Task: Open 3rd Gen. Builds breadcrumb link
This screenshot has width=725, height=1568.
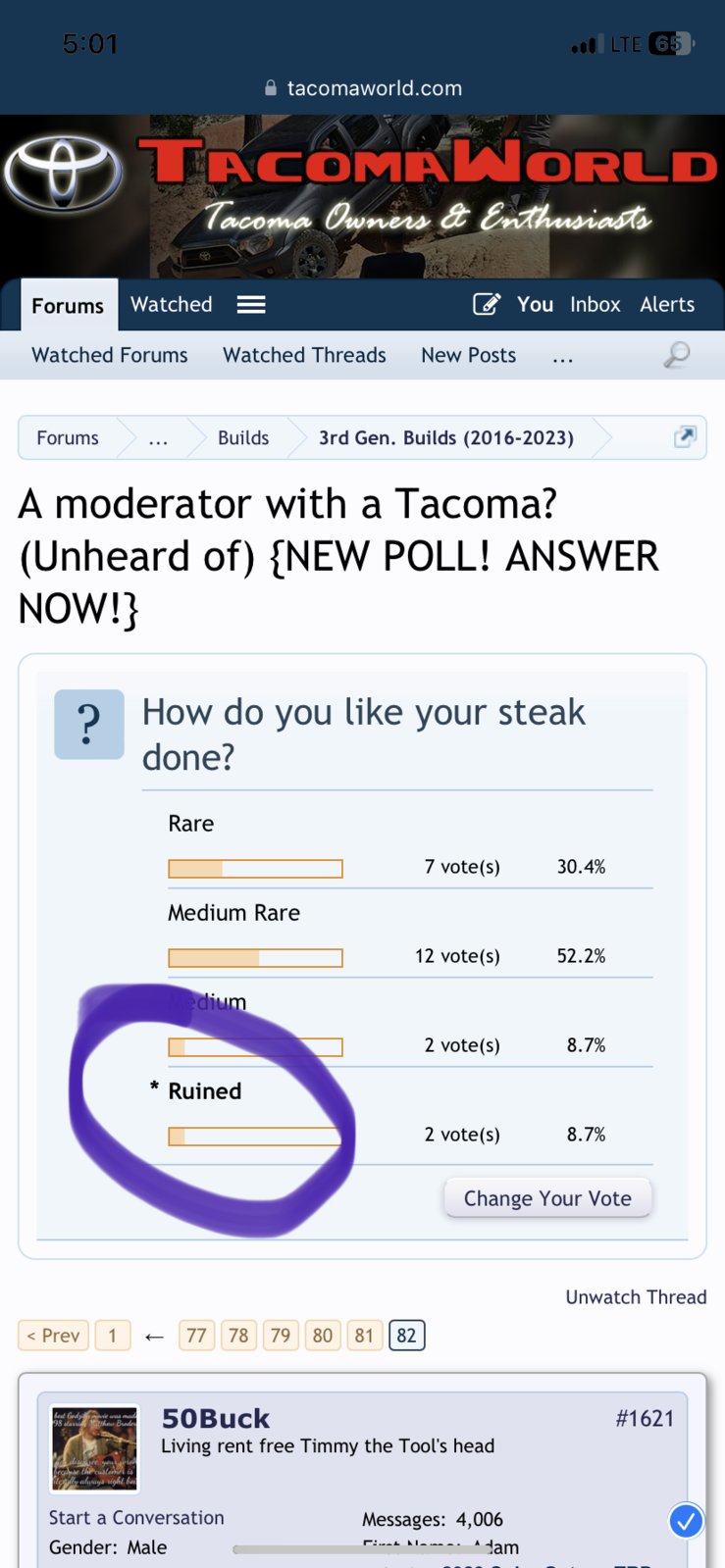Action: (x=446, y=438)
